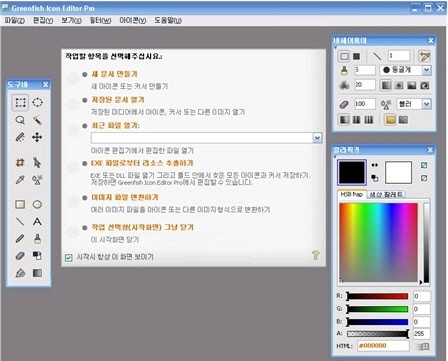Choose the rectangle shape tool
Image resolution: width=448 pixels, height=361 pixels.
pos(20,204)
